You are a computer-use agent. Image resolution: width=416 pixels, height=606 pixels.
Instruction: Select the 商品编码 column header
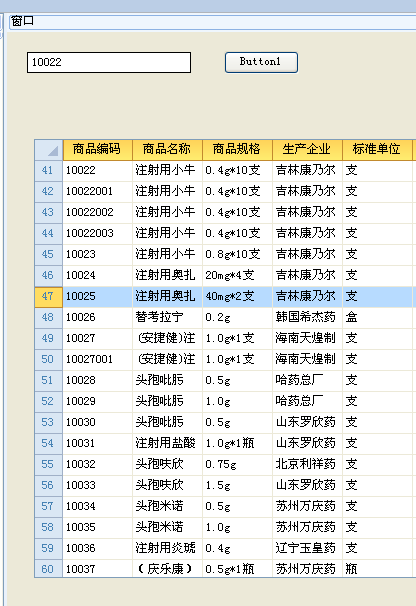click(97, 150)
